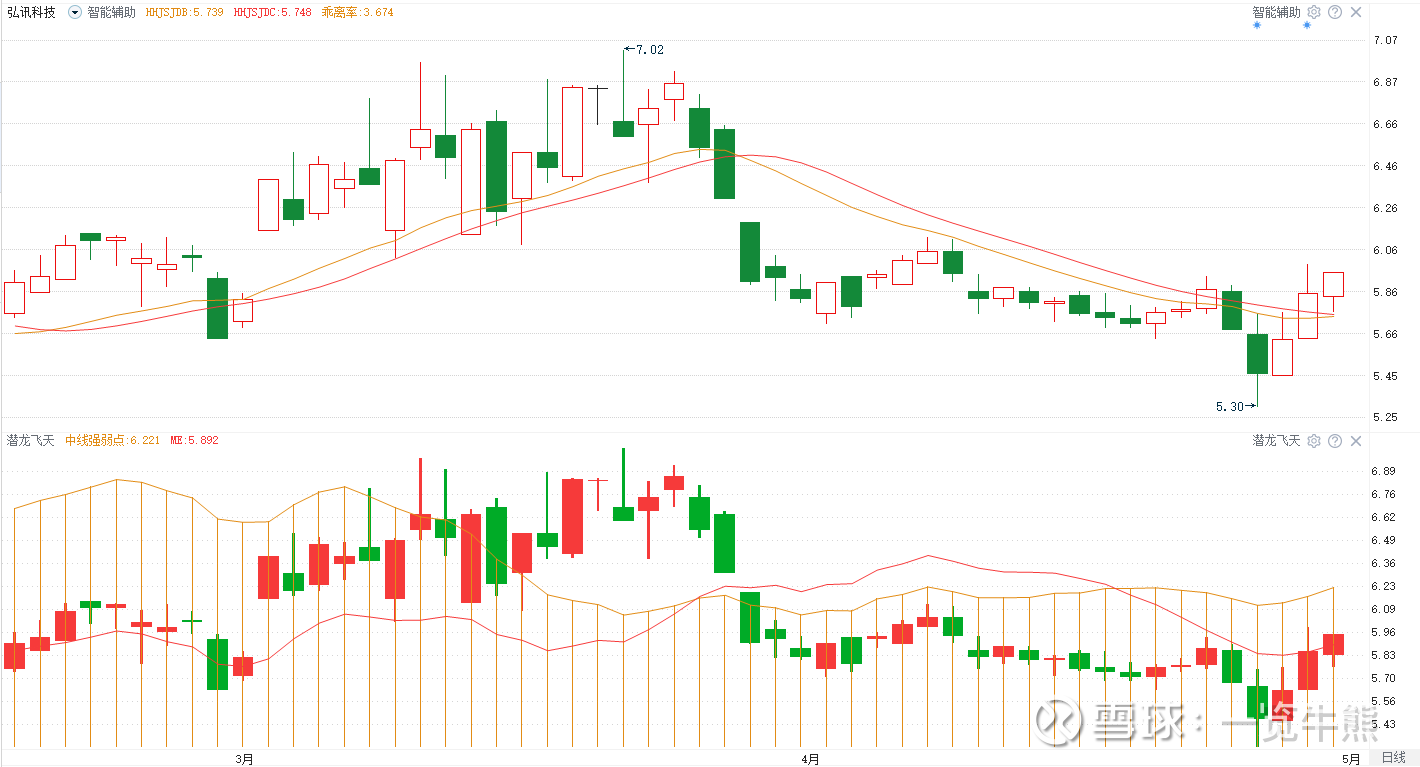Click the 中线强弱点 value label
The image size is (1420, 767).
(x=112, y=440)
